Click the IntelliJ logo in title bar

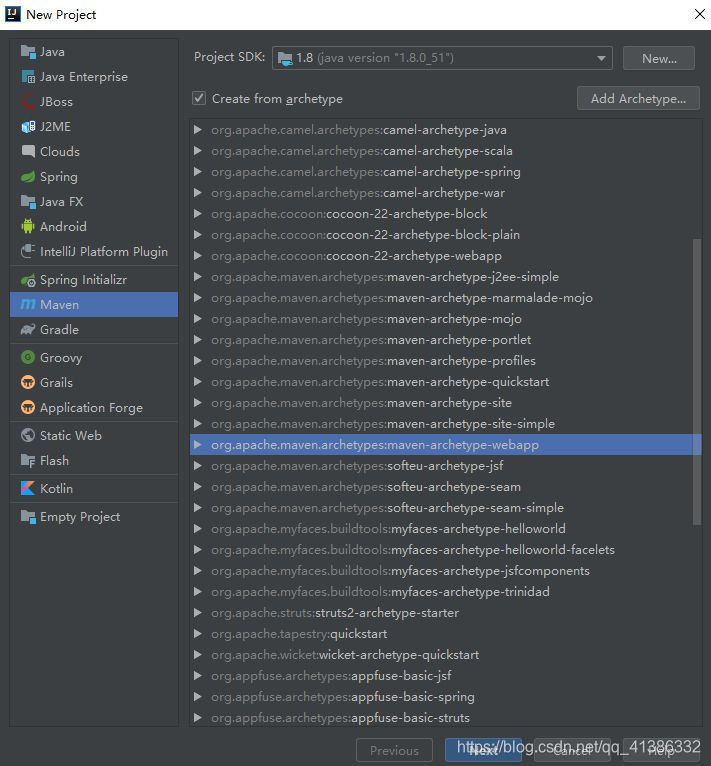click(13, 14)
